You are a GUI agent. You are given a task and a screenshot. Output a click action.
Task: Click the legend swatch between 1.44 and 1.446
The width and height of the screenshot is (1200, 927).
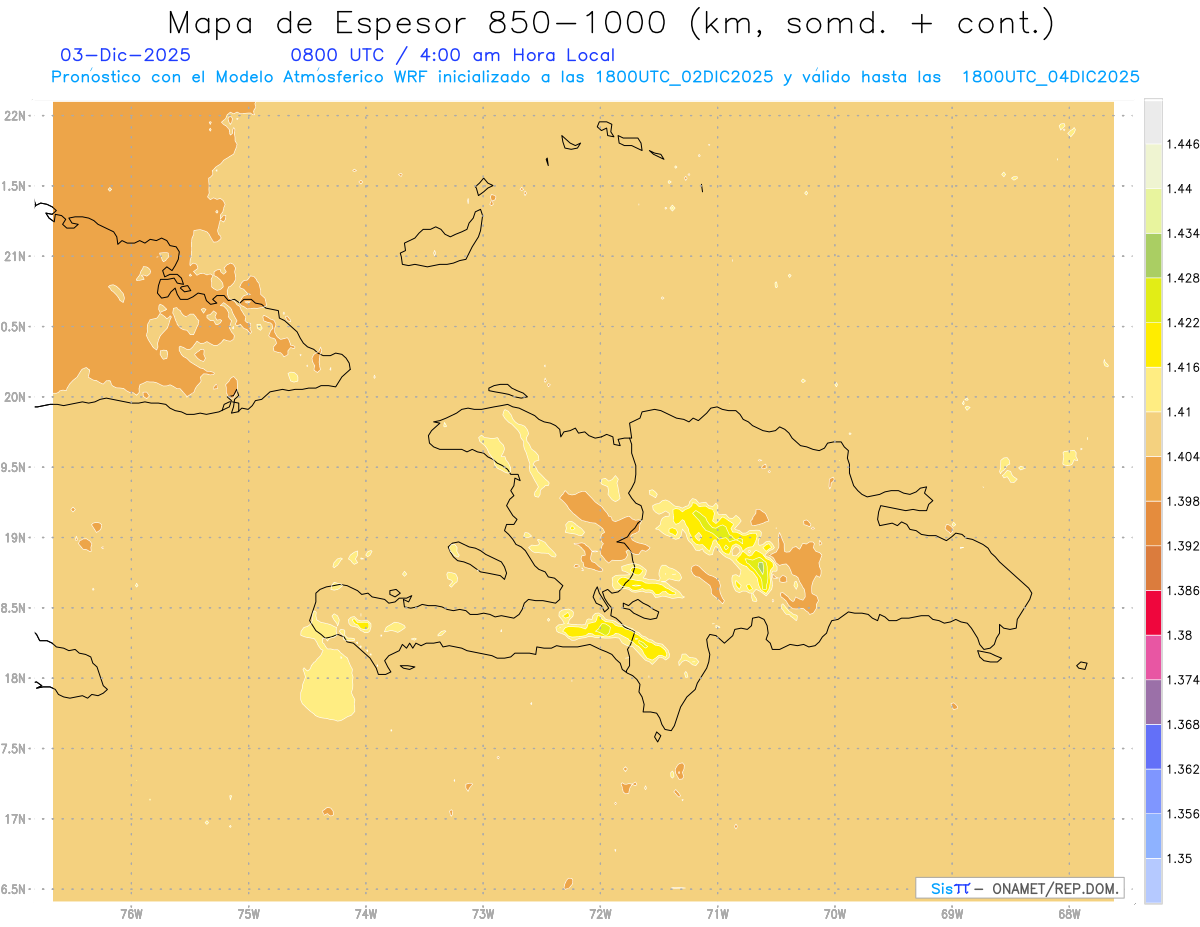point(1153,166)
